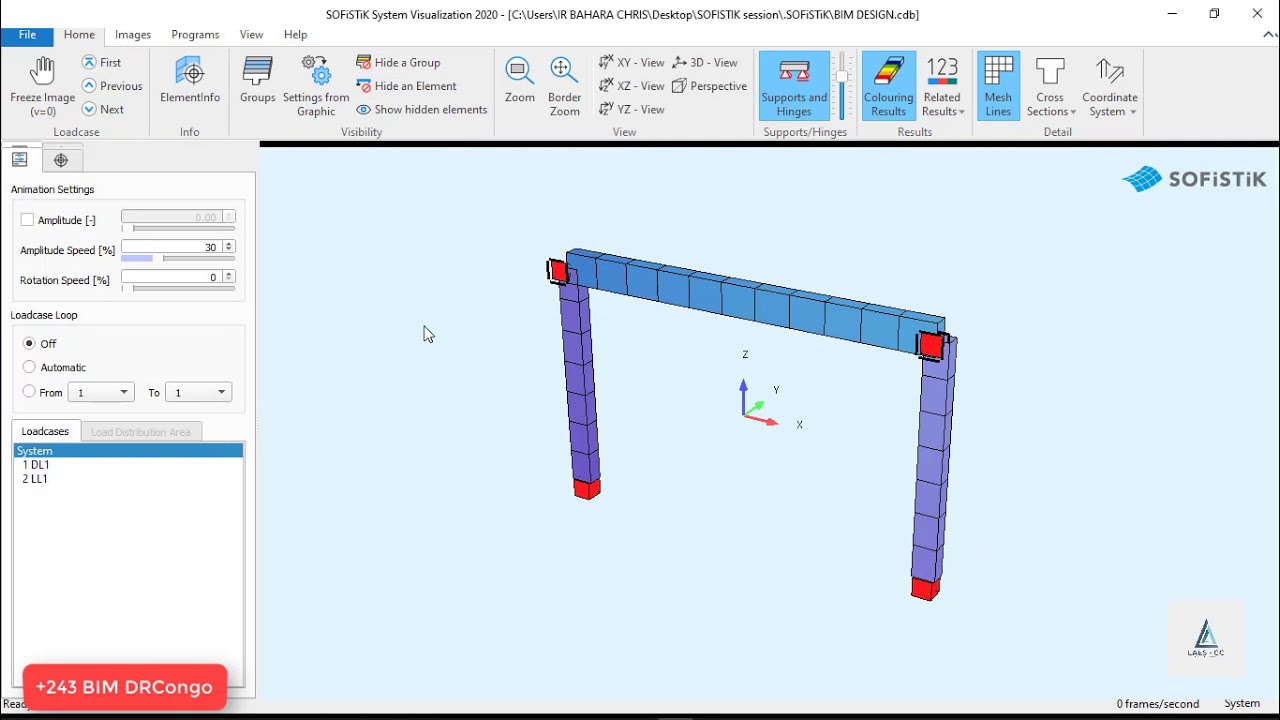Click the Freeze Image hand icon
This screenshot has height=720, width=1280.
point(42,72)
